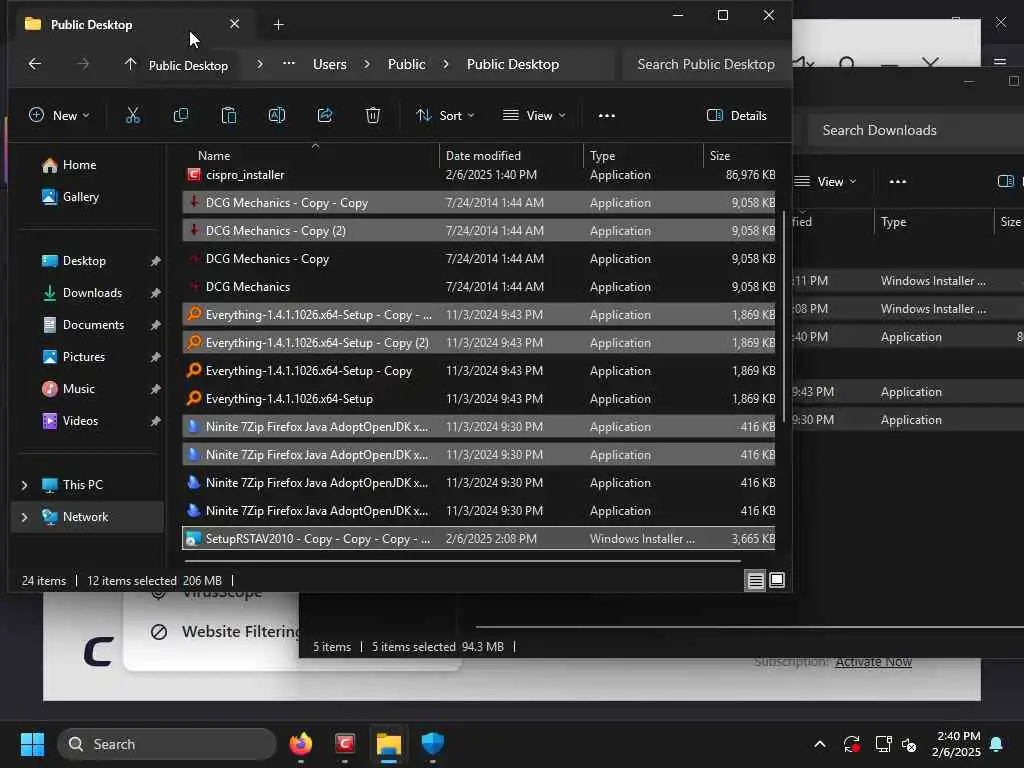Click the horizontal scrollbar under file list
Image resolution: width=1024 pixels, height=768 pixels.
(x=462, y=560)
